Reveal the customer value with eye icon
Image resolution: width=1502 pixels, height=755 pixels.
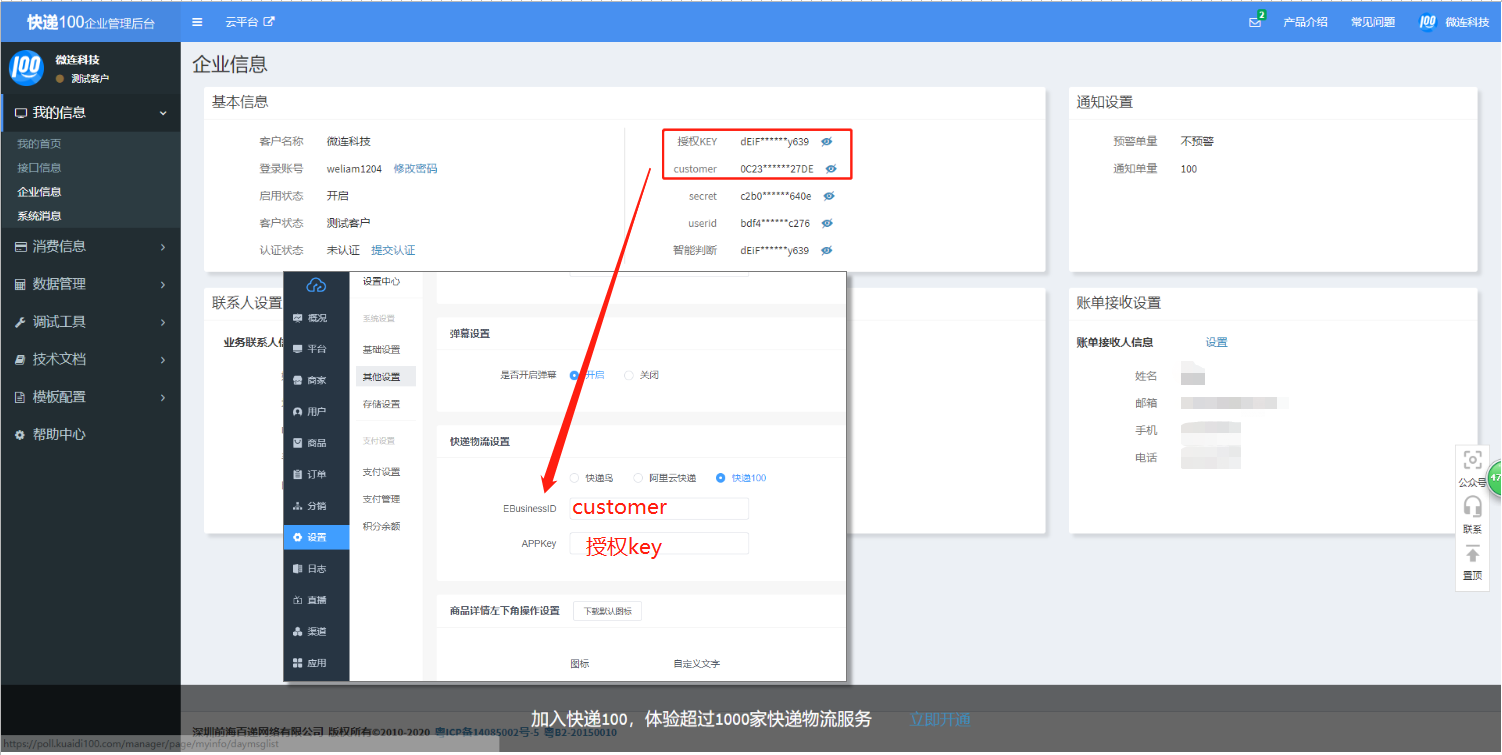[x=830, y=169]
